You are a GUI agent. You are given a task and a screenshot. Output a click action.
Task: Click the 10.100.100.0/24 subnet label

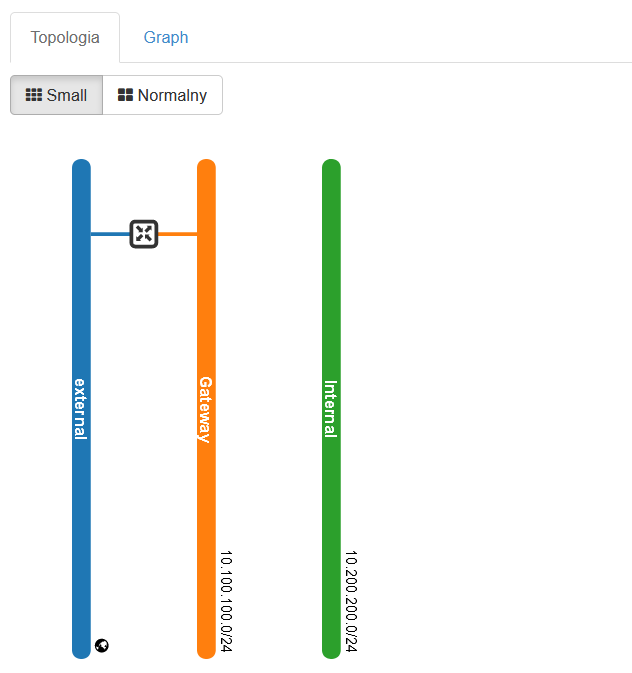pos(226,602)
